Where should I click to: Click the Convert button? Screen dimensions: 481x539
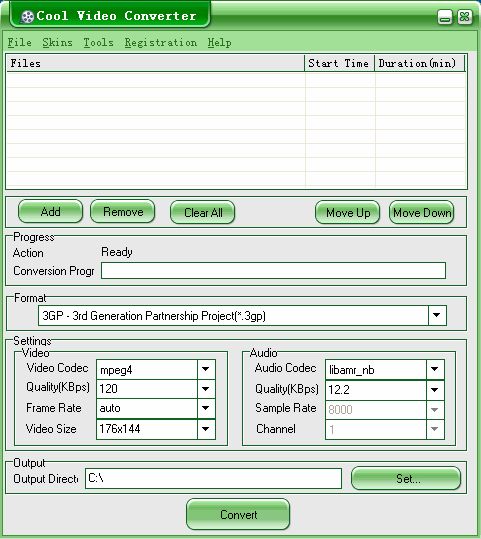pyautogui.click(x=238, y=515)
